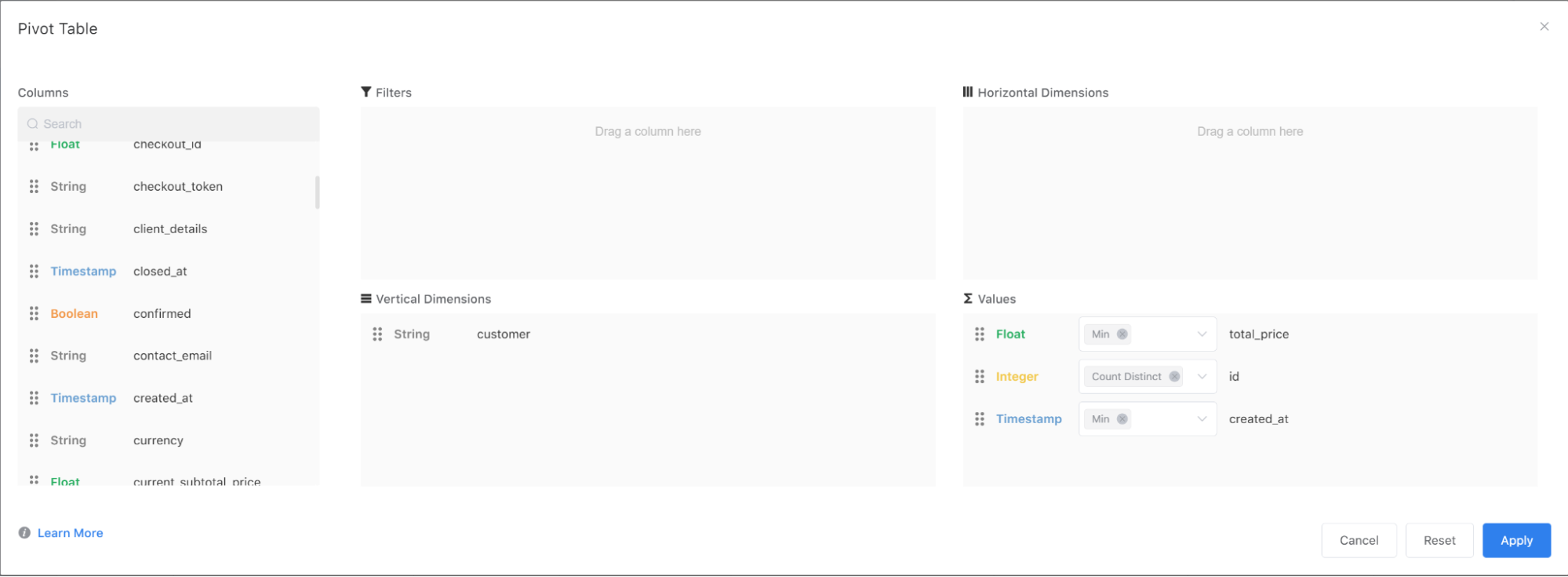1568x577 pixels.
Task: Click created_at label in Values
Action: coord(1259,419)
